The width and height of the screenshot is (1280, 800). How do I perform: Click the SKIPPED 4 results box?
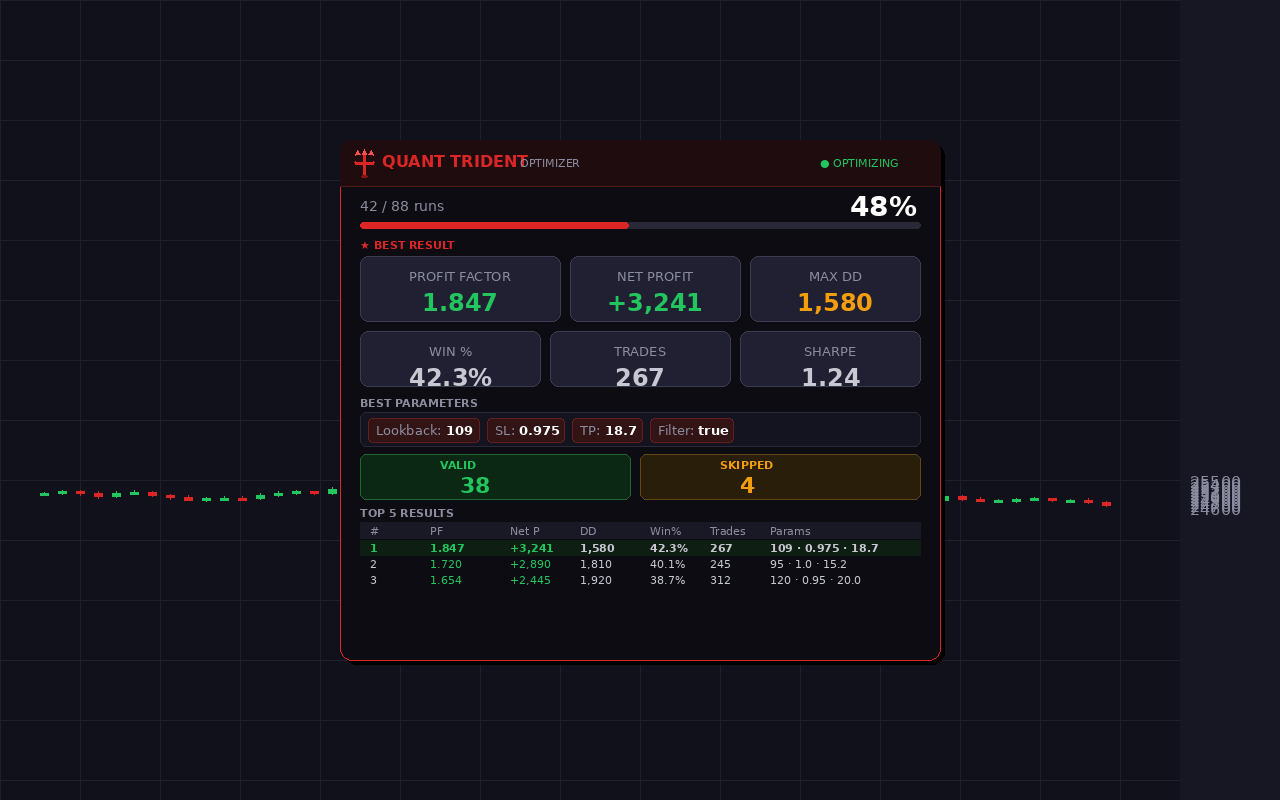click(780, 477)
